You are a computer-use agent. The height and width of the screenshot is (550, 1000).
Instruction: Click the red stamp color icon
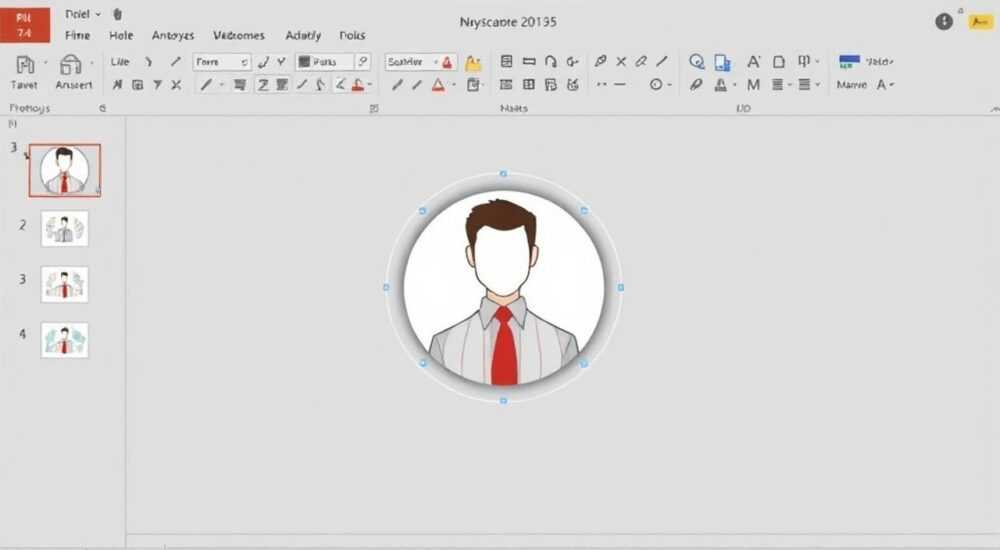tap(358, 85)
